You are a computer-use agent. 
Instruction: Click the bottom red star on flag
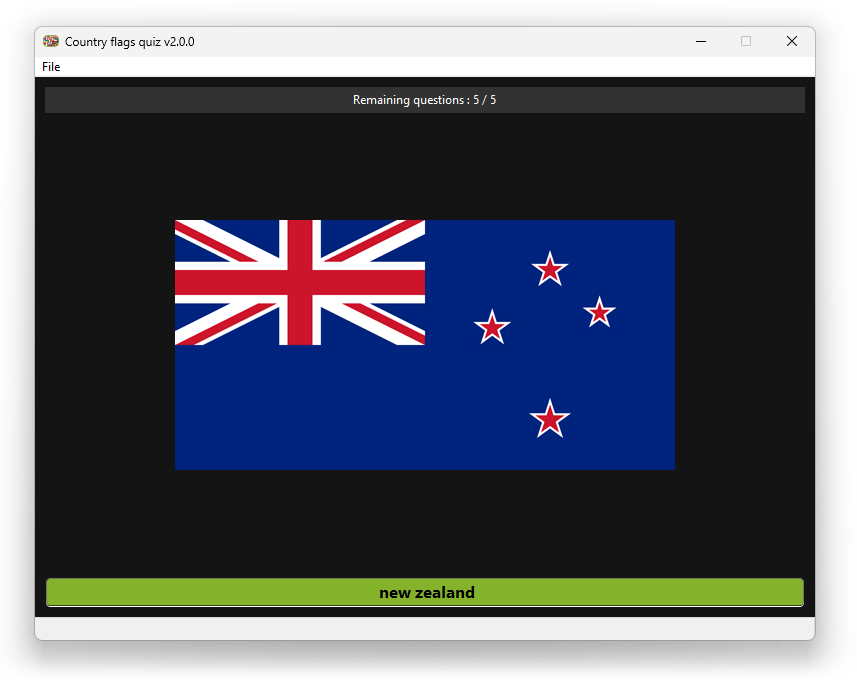(x=549, y=419)
